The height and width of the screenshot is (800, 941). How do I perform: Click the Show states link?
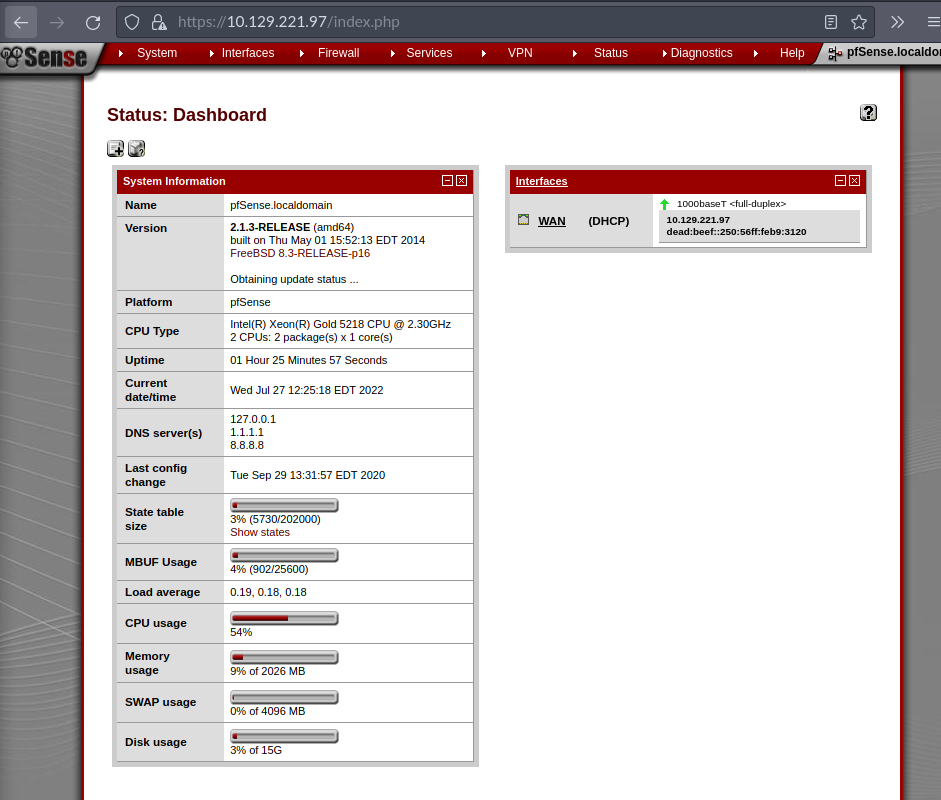pos(260,532)
